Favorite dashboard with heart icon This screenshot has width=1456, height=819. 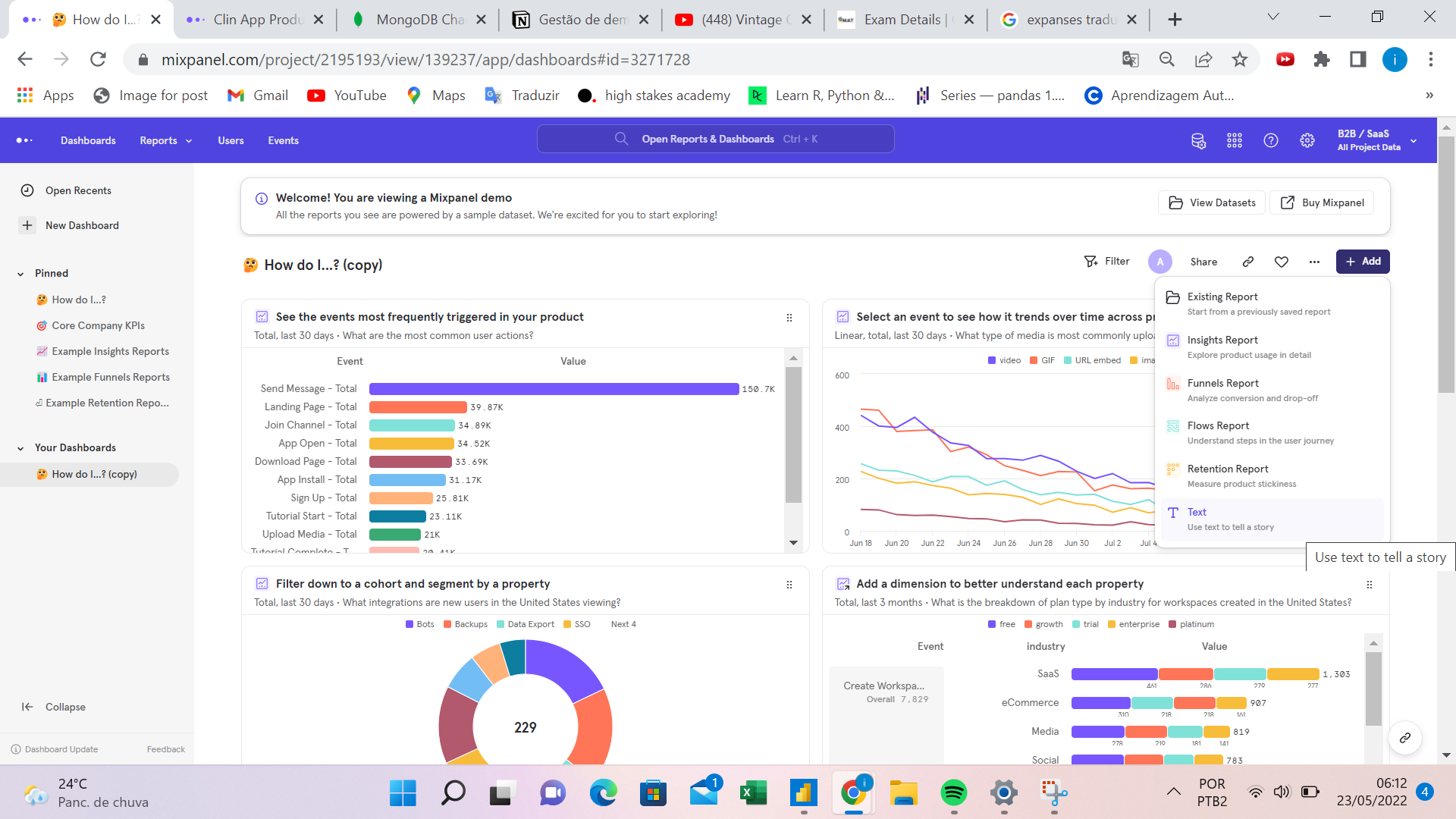[x=1282, y=262]
